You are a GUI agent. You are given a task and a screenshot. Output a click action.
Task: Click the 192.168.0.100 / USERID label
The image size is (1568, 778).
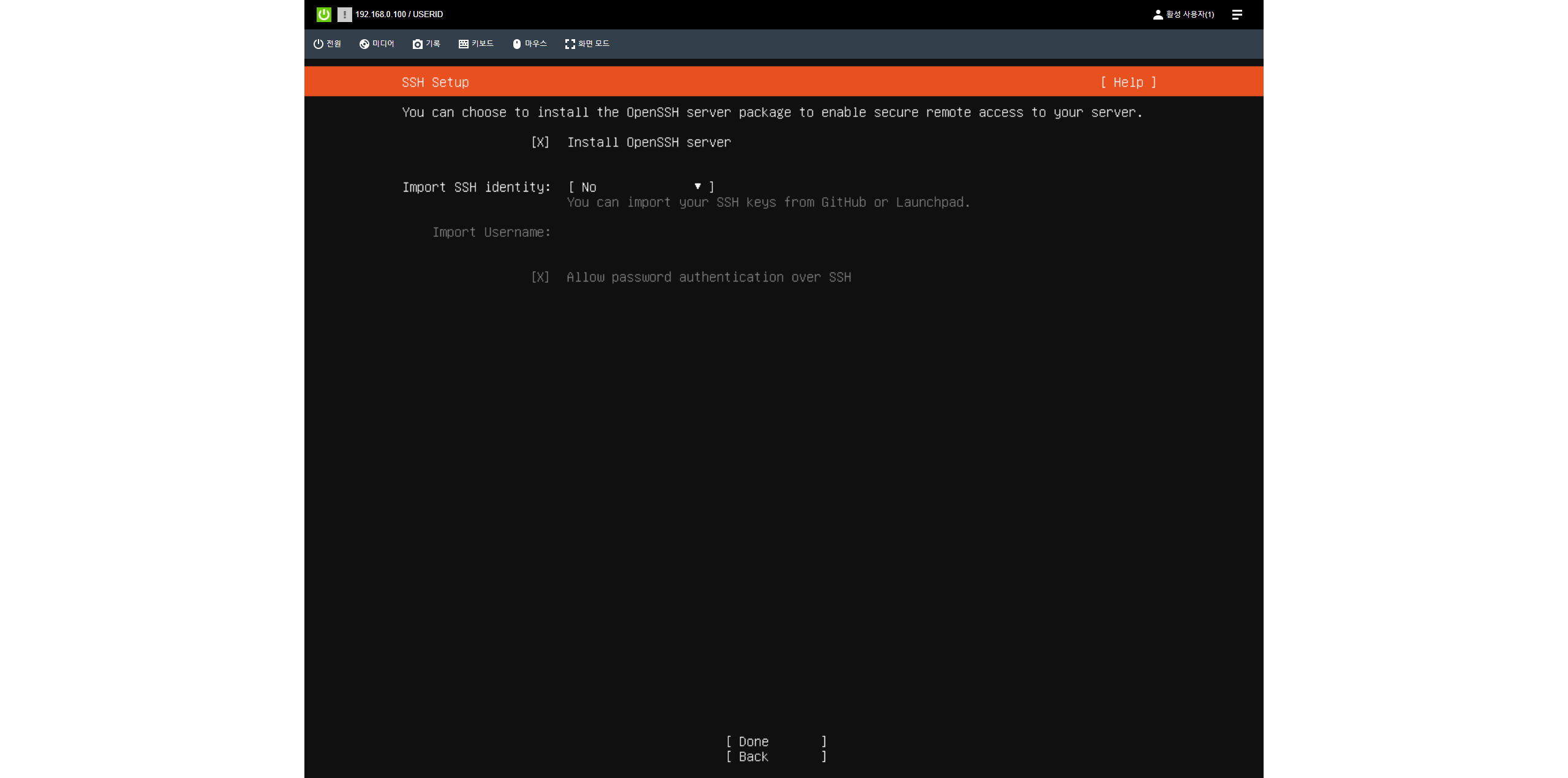coord(399,14)
